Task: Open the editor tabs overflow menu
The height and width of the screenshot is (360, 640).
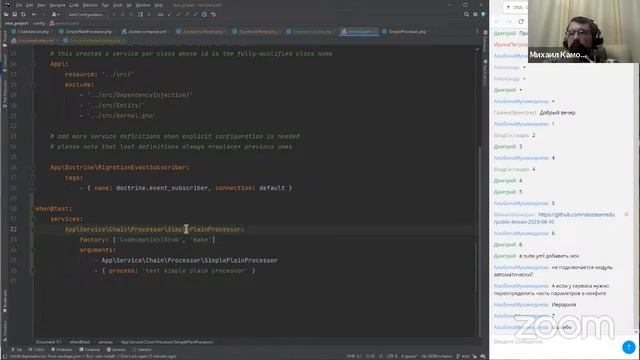Action: 477,31
